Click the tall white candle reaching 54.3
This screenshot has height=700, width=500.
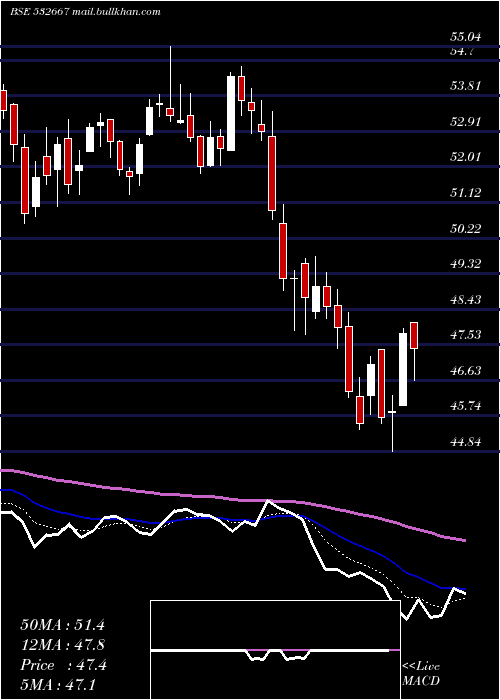(x=231, y=113)
